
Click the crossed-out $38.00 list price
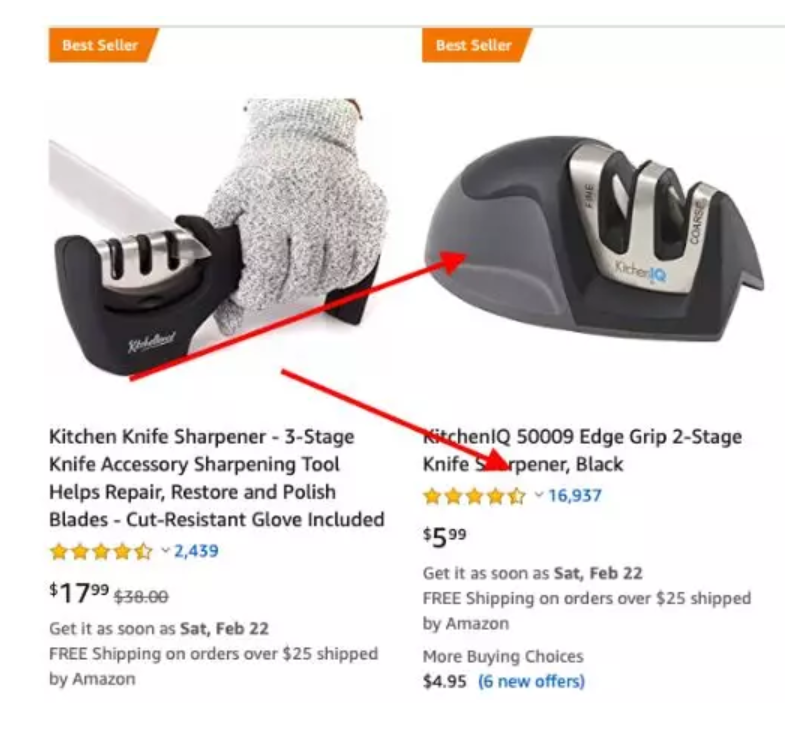(140, 596)
